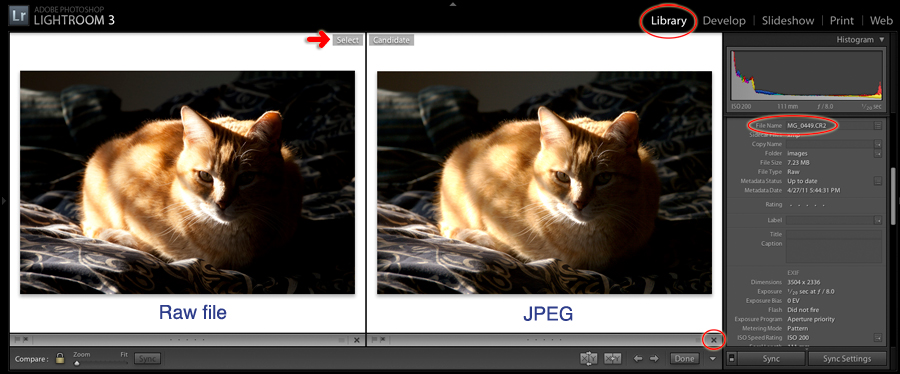
Task: Click the Label text field
Action: pos(829,220)
